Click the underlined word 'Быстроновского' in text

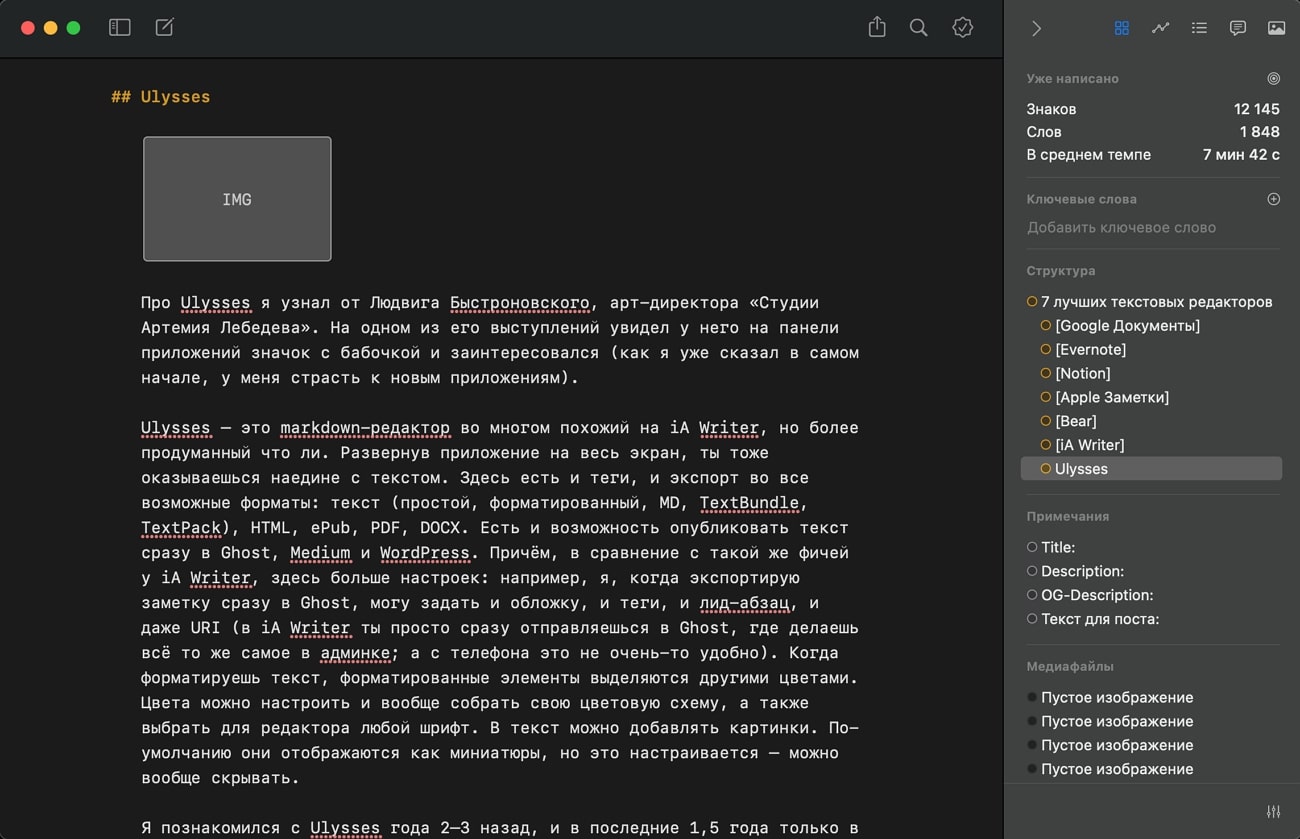click(x=519, y=302)
